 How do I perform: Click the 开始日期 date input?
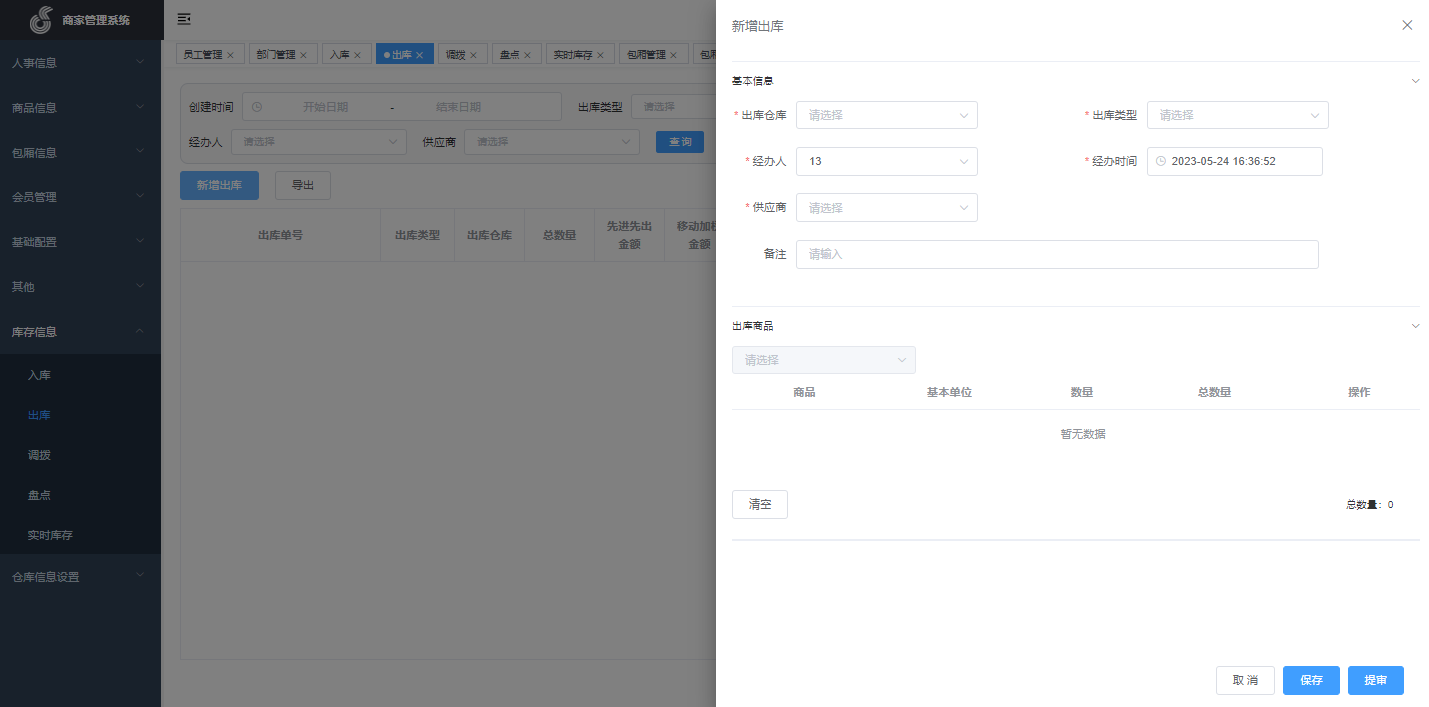326,107
